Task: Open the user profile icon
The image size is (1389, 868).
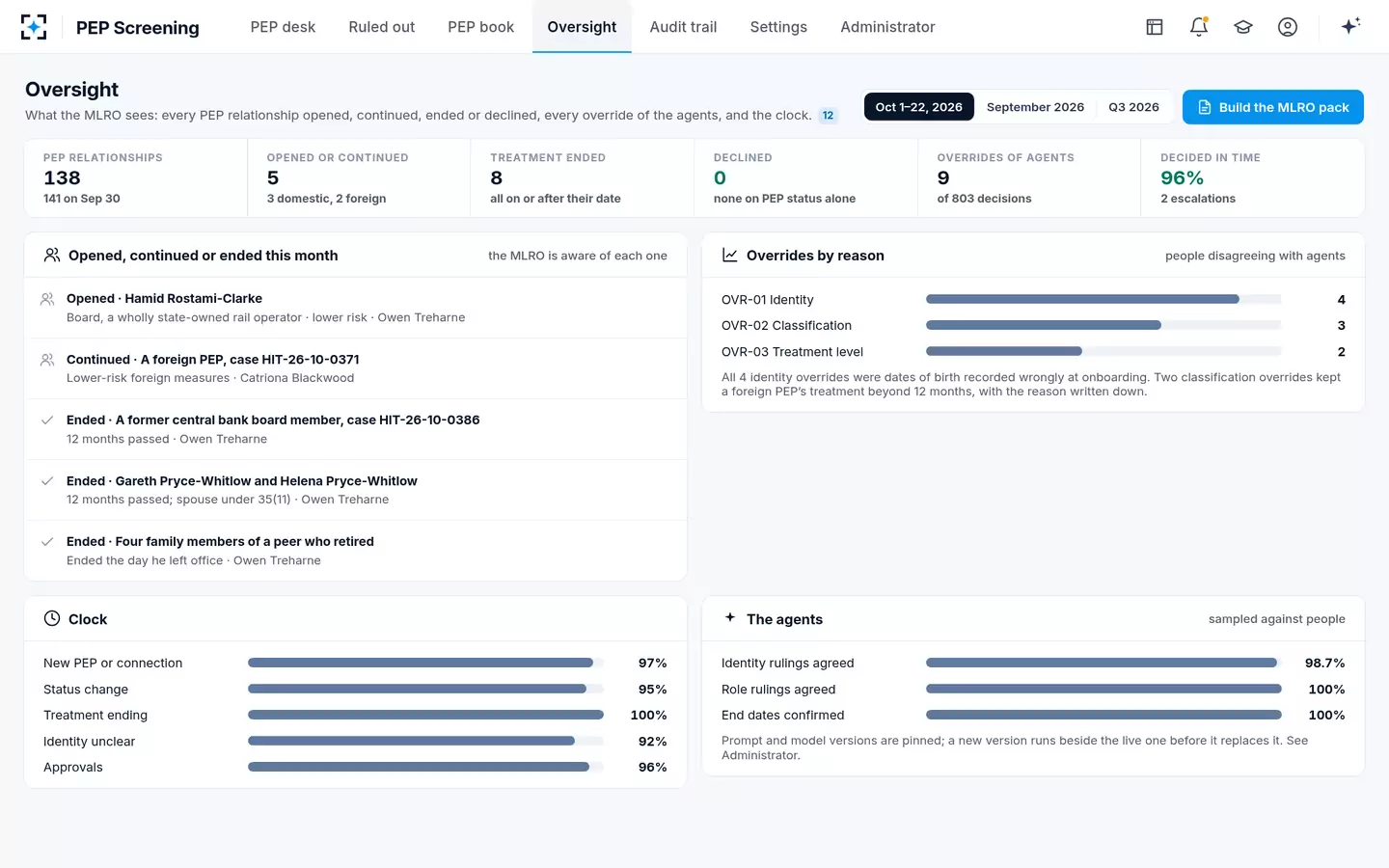Action: (1288, 27)
